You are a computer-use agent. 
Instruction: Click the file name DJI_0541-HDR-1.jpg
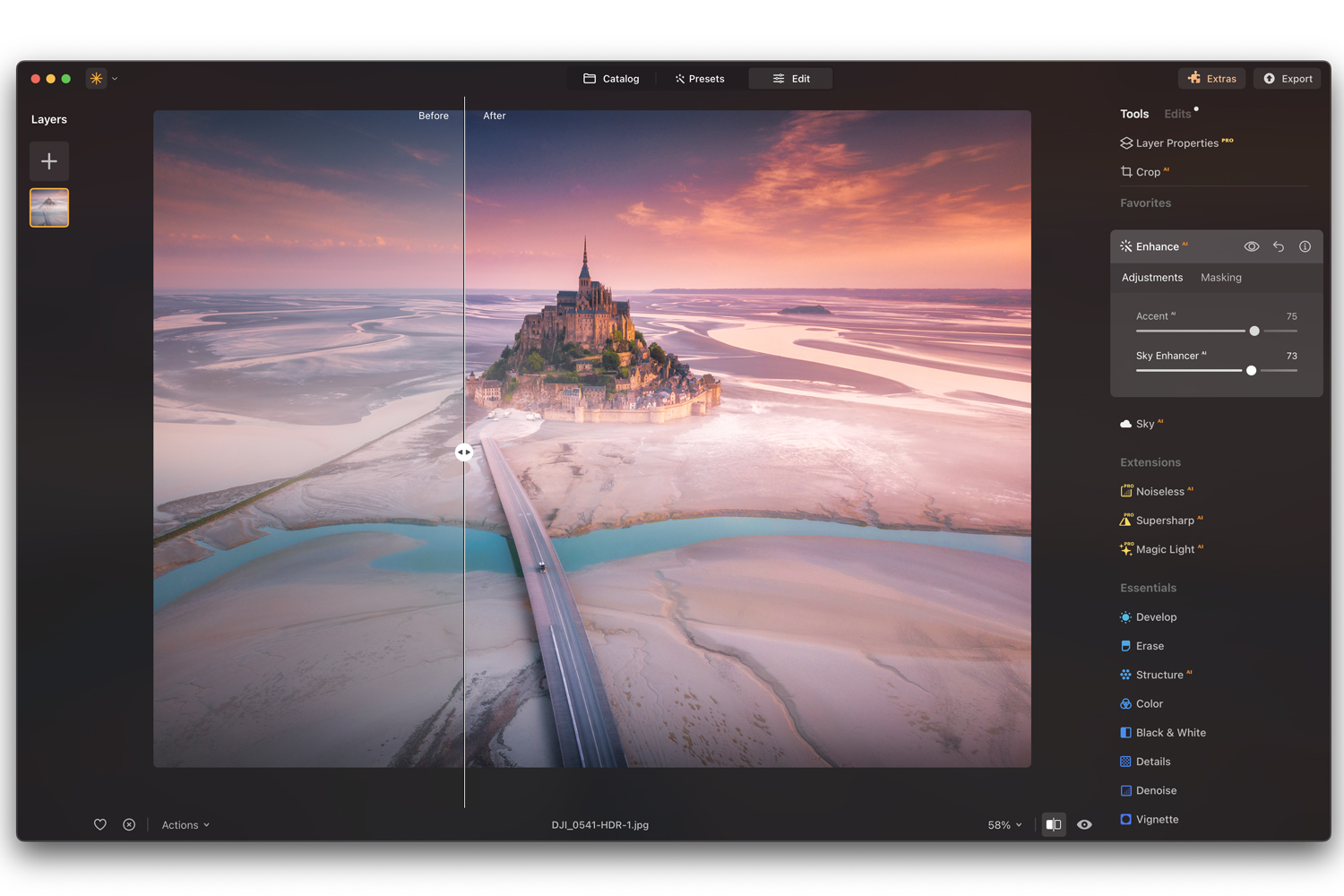600,825
